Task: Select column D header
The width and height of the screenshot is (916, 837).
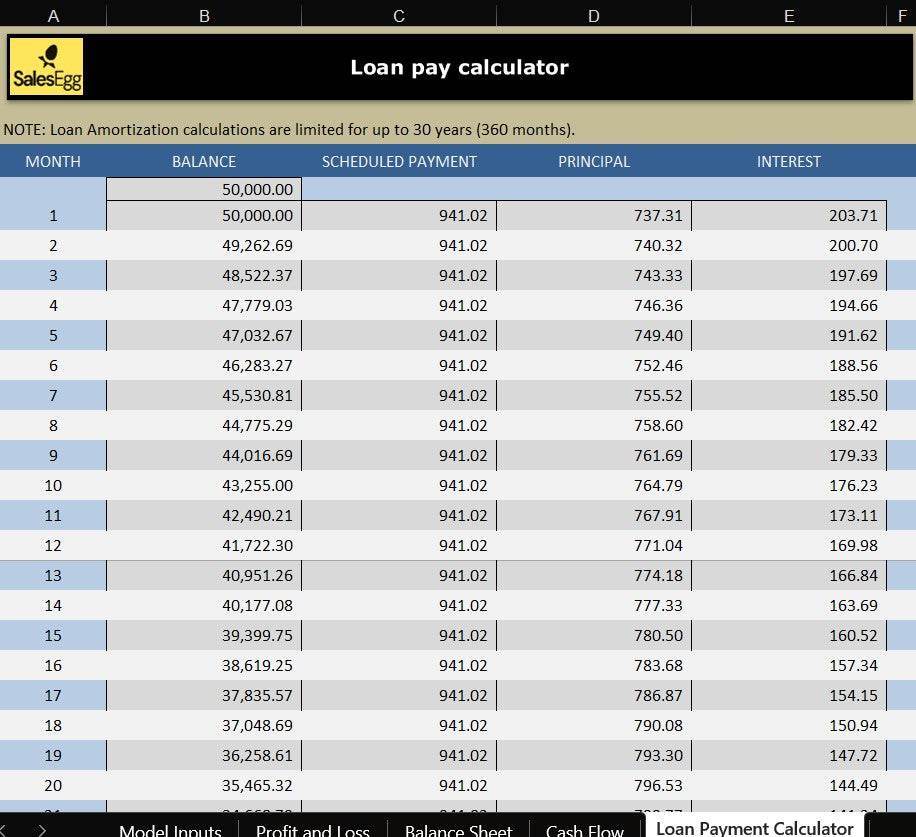Action: coord(594,15)
